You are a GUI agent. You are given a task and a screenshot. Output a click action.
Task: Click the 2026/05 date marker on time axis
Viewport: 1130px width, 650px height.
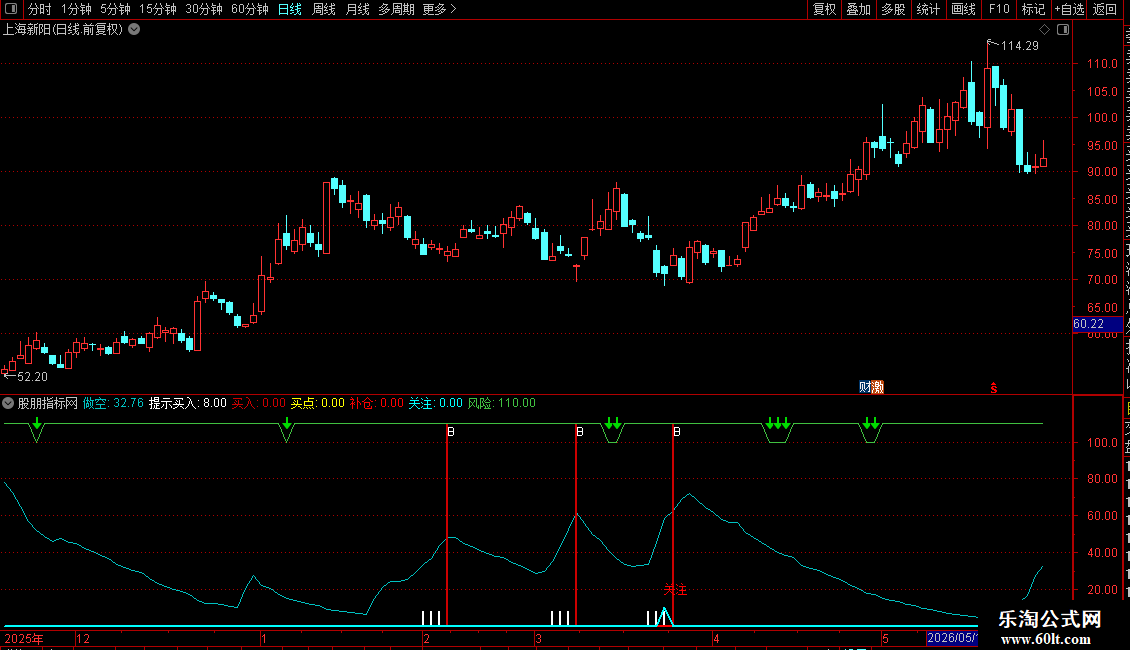[952, 638]
